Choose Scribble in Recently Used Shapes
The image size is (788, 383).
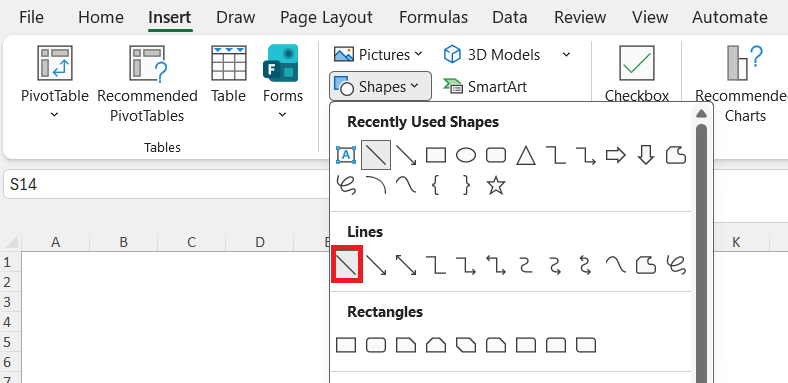(x=346, y=185)
